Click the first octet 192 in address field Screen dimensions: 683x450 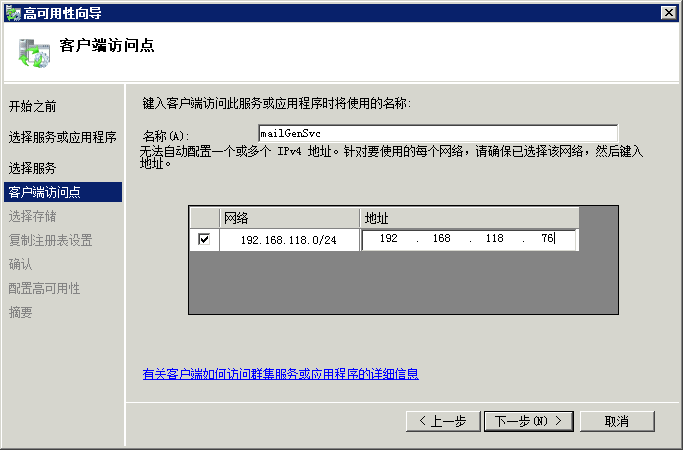389,238
